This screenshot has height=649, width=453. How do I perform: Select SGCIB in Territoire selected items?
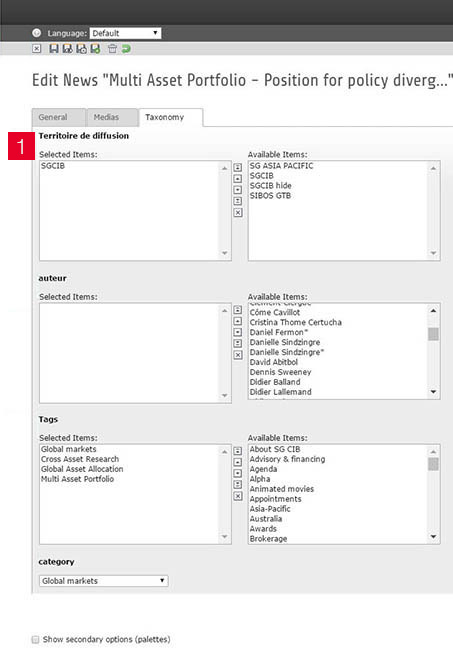click(x=53, y=166)
